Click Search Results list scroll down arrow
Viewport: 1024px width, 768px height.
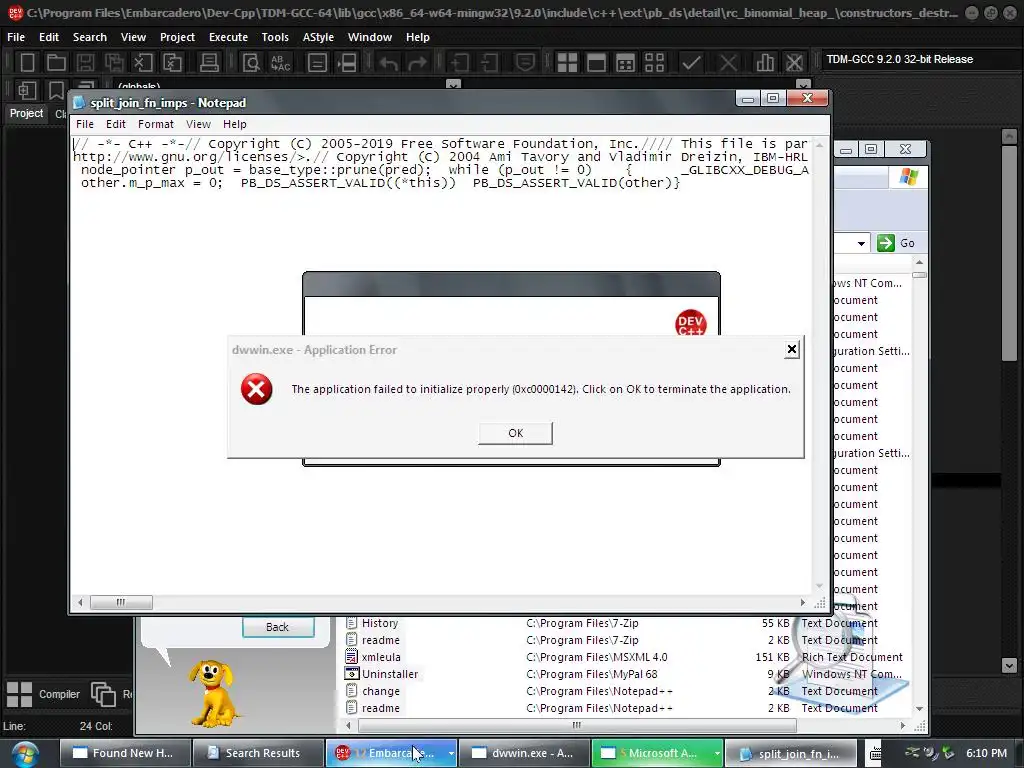[x=919, y=709]
